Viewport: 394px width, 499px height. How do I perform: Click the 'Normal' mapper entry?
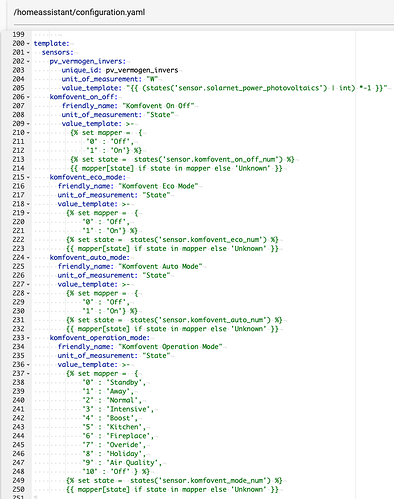[x=112, y=400]
